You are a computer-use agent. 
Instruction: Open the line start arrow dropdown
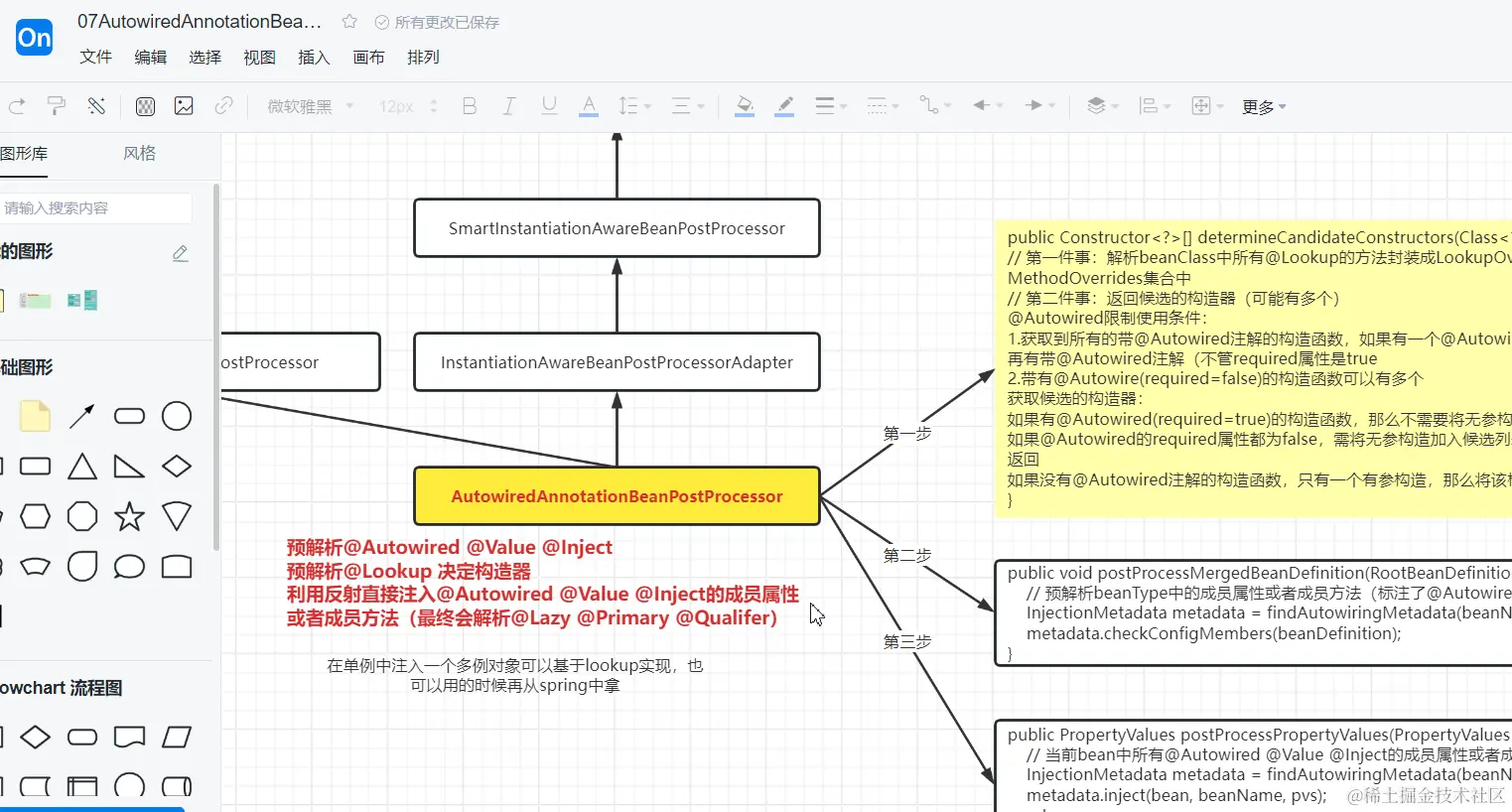click(x=988, y=105)
